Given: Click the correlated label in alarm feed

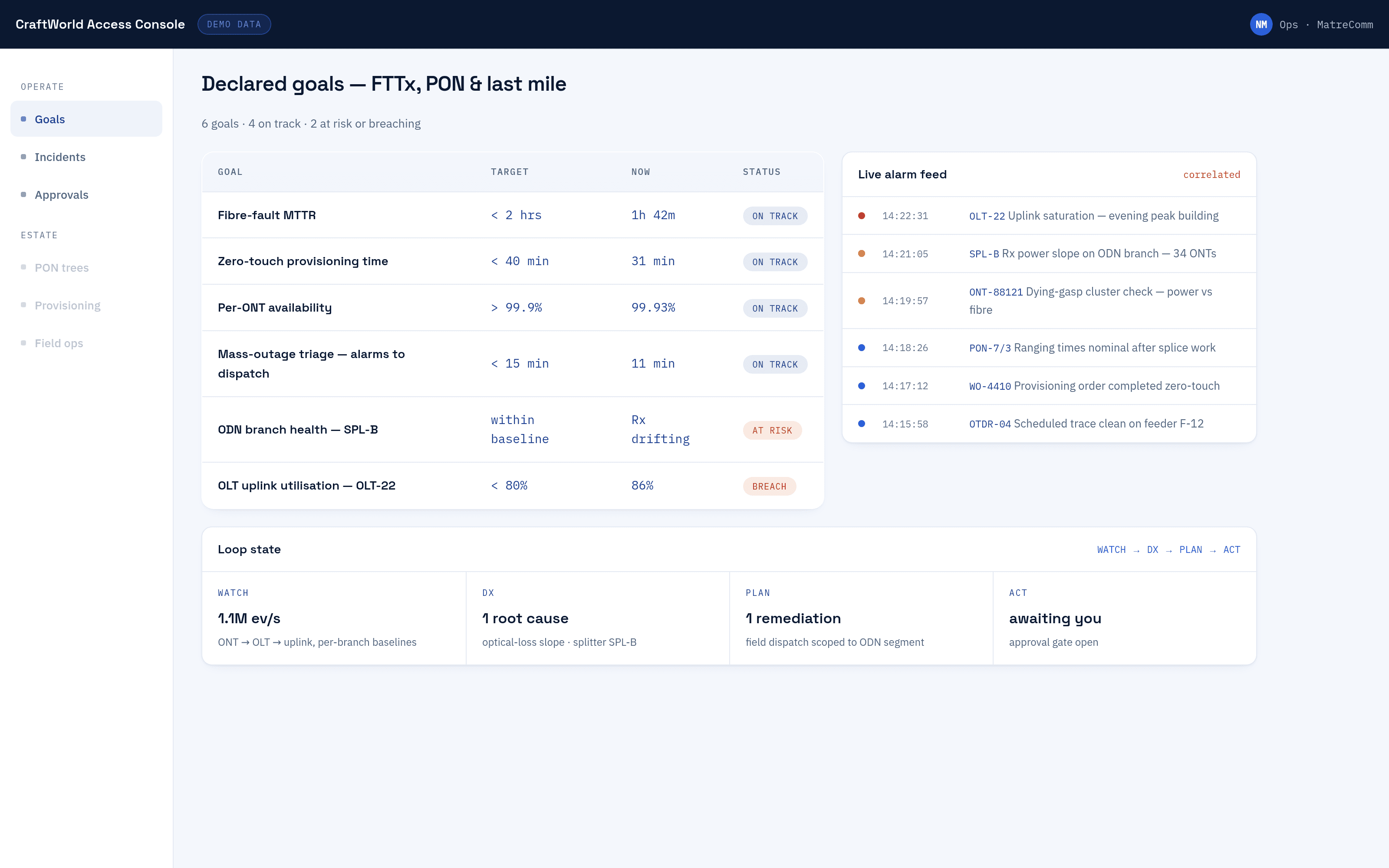Looking at the screenshot, I should coord(1211,174).
